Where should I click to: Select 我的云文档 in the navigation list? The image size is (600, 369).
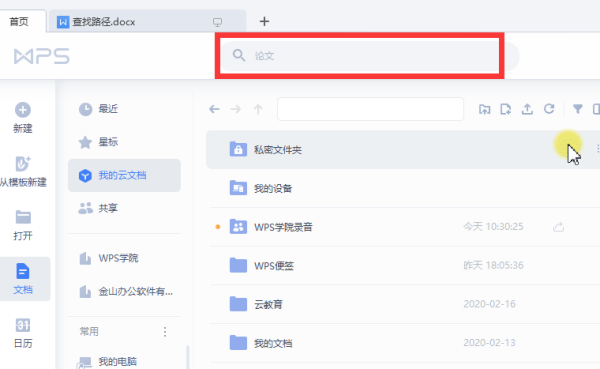click(124, 175)
